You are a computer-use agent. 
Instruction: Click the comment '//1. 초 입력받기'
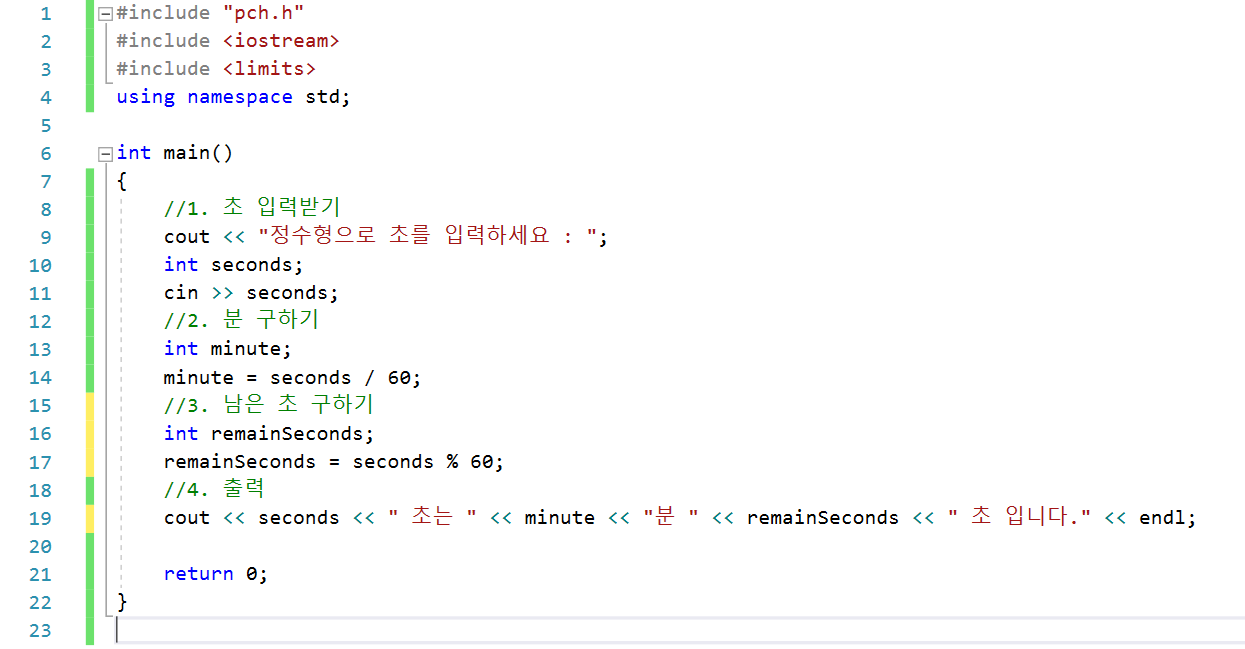click(x=252, y=207)
